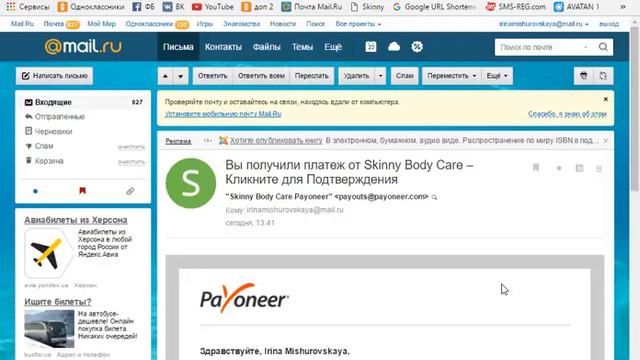The image size is (640, 360).
Task: Click the airplane ad thumbnail
Action: click(49, 253)
